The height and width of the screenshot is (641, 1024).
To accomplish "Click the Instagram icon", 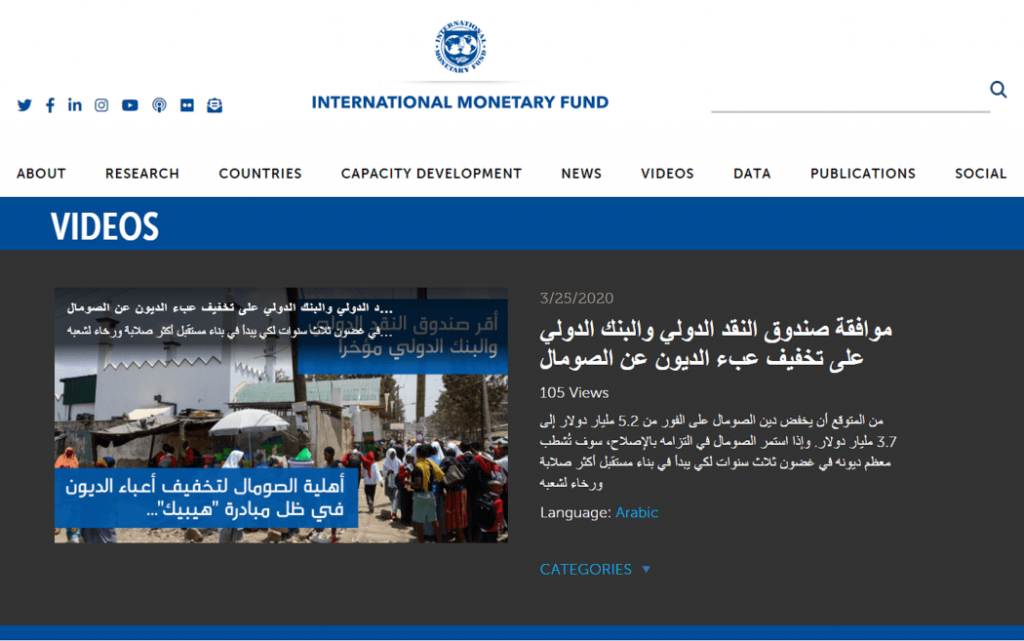I will point(101,105).
